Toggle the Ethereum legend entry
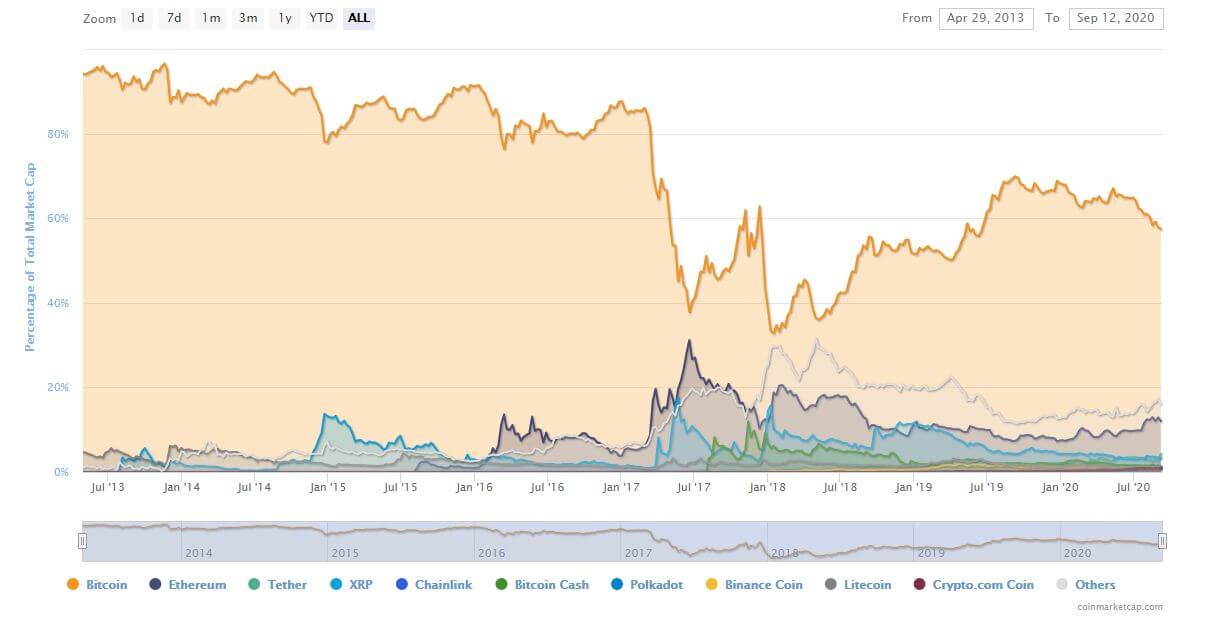 [187, 584]
